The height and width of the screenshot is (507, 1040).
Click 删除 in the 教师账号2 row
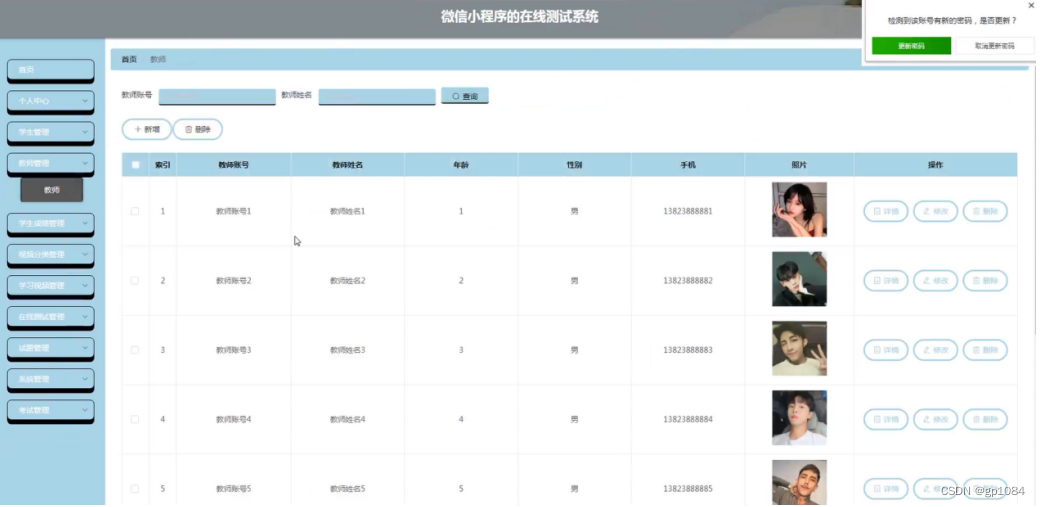tap(985, 281)
